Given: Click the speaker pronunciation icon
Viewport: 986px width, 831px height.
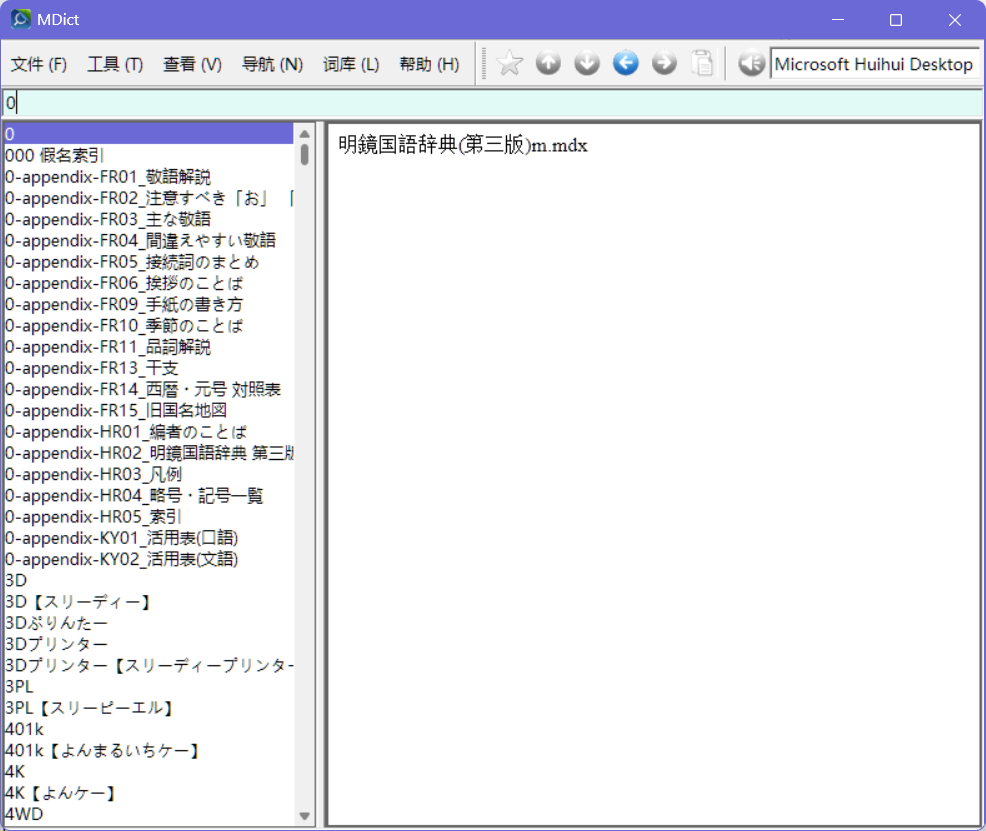Looking at the screenshot, I should tap(751, 63).
